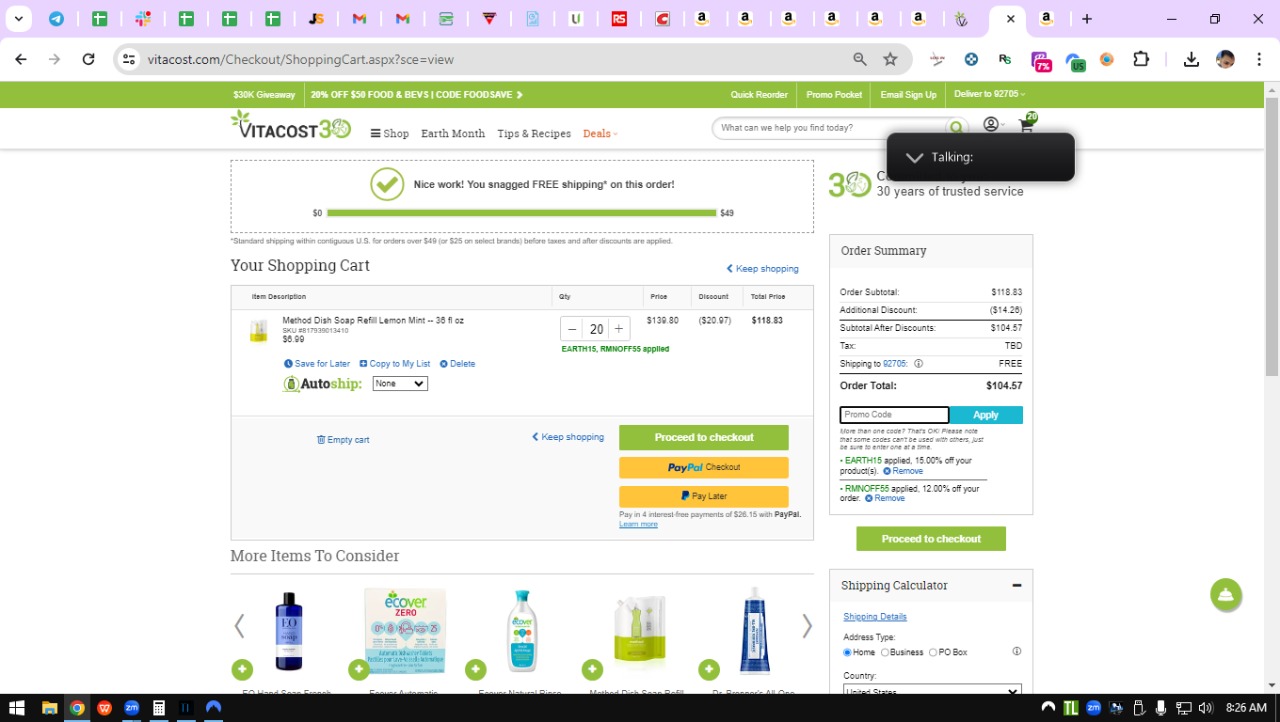Switch to the Telegram browser tab
Image resolution: width=1280 pixels, height=722 pixels.
point(56,18)
